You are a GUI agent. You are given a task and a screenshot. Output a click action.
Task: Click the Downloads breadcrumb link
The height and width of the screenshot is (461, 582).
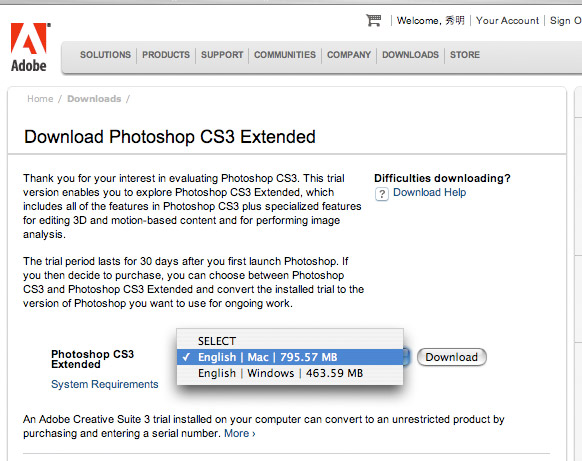pyautogui.click(x=94, y=99)
